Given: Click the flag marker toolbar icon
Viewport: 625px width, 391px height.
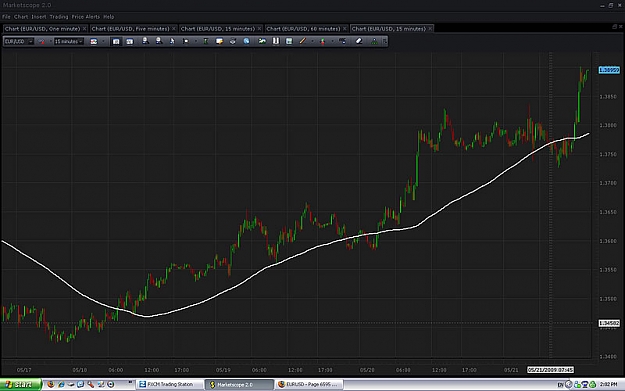Looking at the screenshot, I should point(185,41).
